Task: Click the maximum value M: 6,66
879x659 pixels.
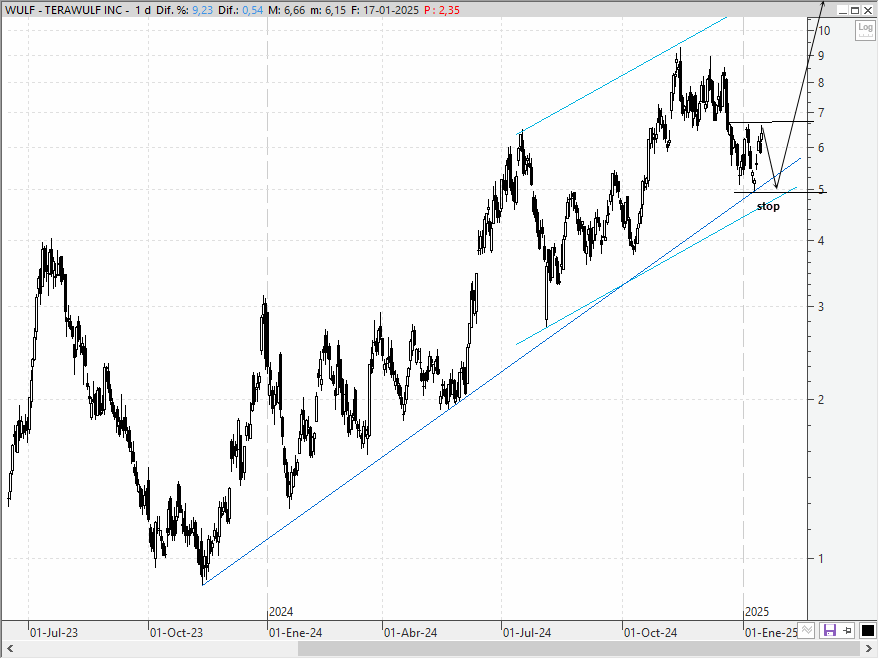Action: click(x=286, y=10)
